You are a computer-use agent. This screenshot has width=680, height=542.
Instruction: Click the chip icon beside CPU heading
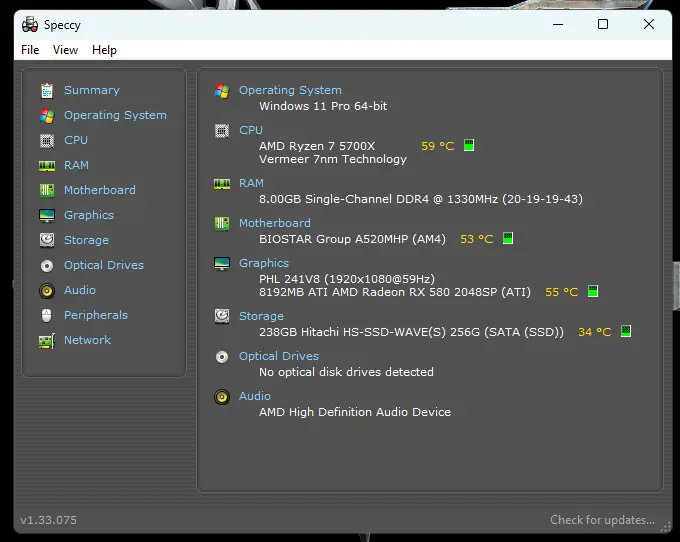(x=222, y=131)
